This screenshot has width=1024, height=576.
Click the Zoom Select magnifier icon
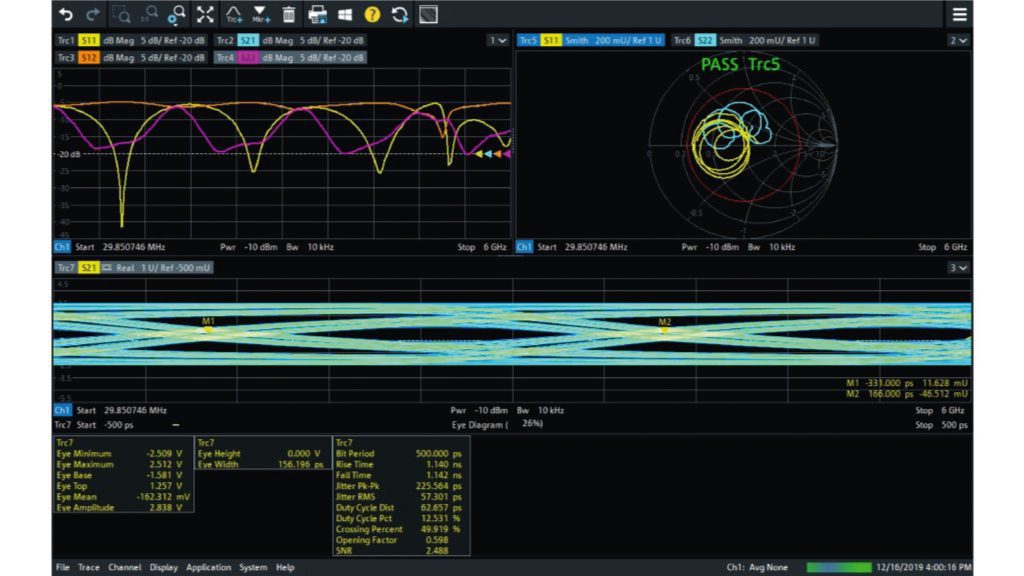coord(122,14)
